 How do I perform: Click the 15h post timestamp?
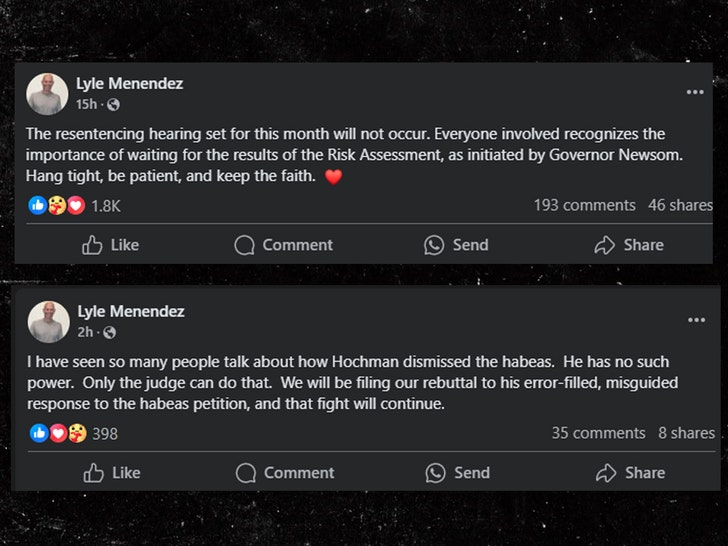click(87, 104)
